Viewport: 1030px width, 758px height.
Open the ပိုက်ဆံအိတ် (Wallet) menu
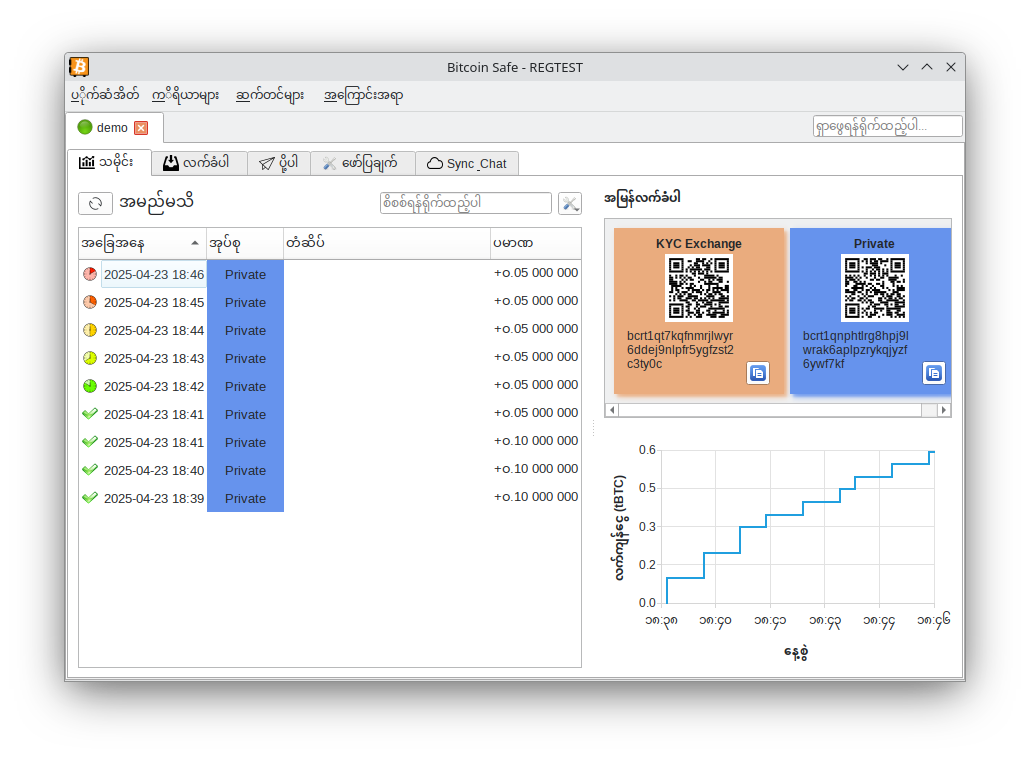tap(105, 95)
